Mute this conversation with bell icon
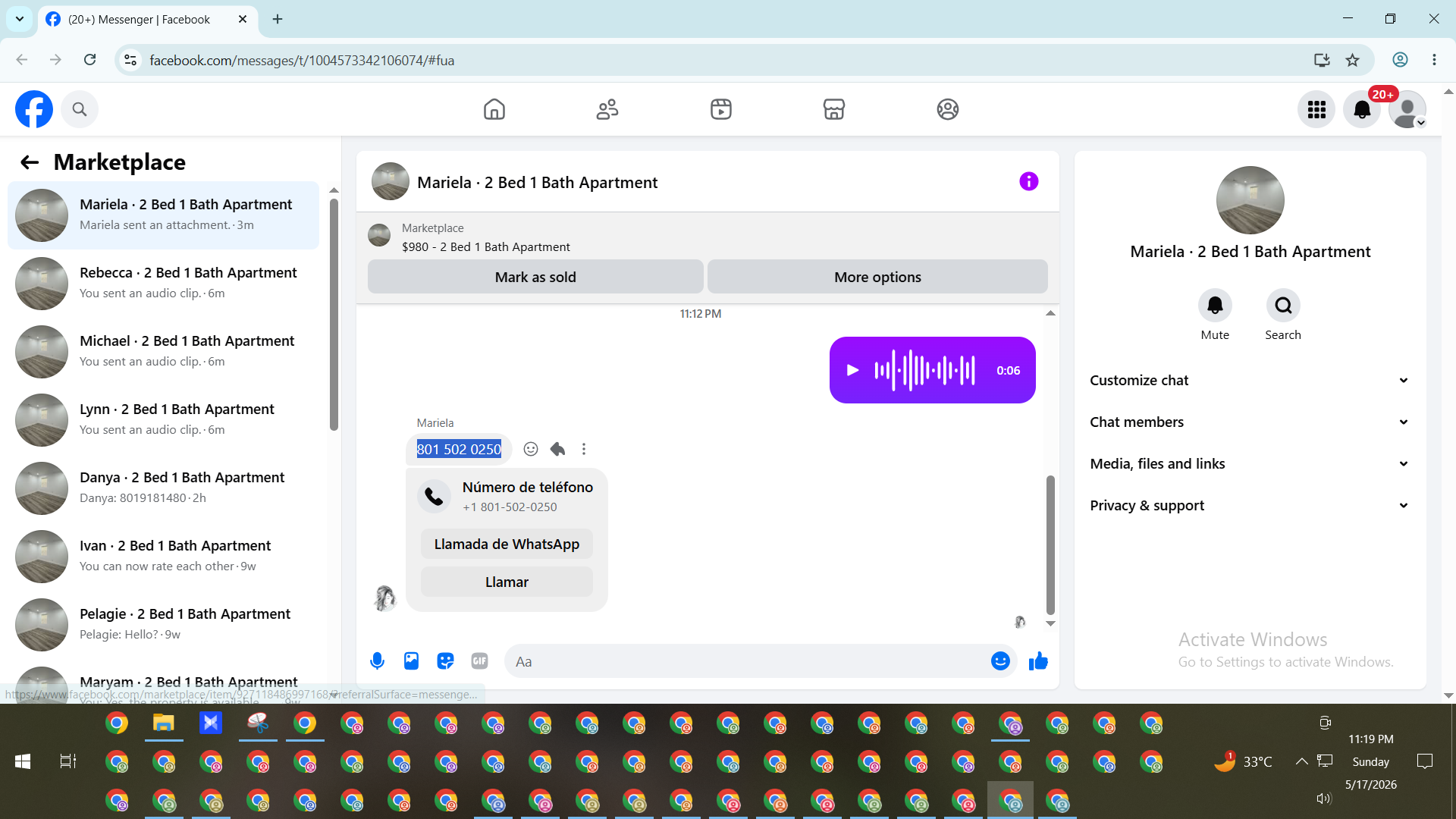Screen dimensions: 1456x819 [x=1215, y=306]
